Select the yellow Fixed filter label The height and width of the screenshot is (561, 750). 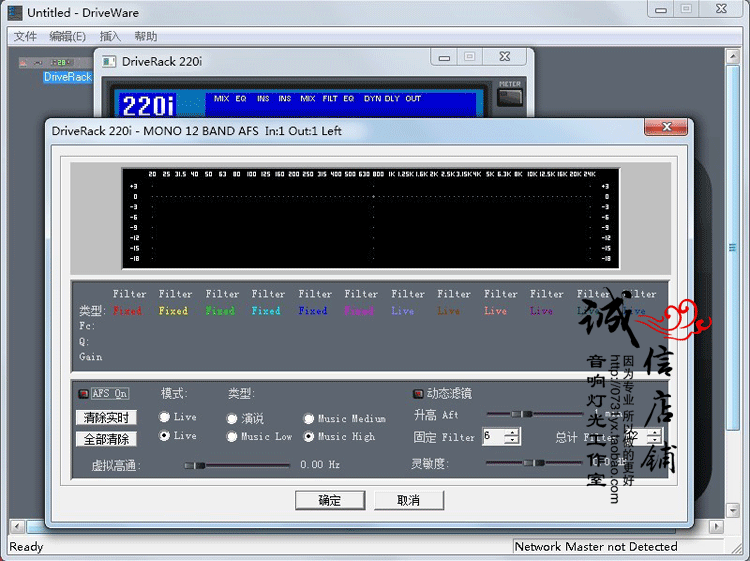click(173, 311)
